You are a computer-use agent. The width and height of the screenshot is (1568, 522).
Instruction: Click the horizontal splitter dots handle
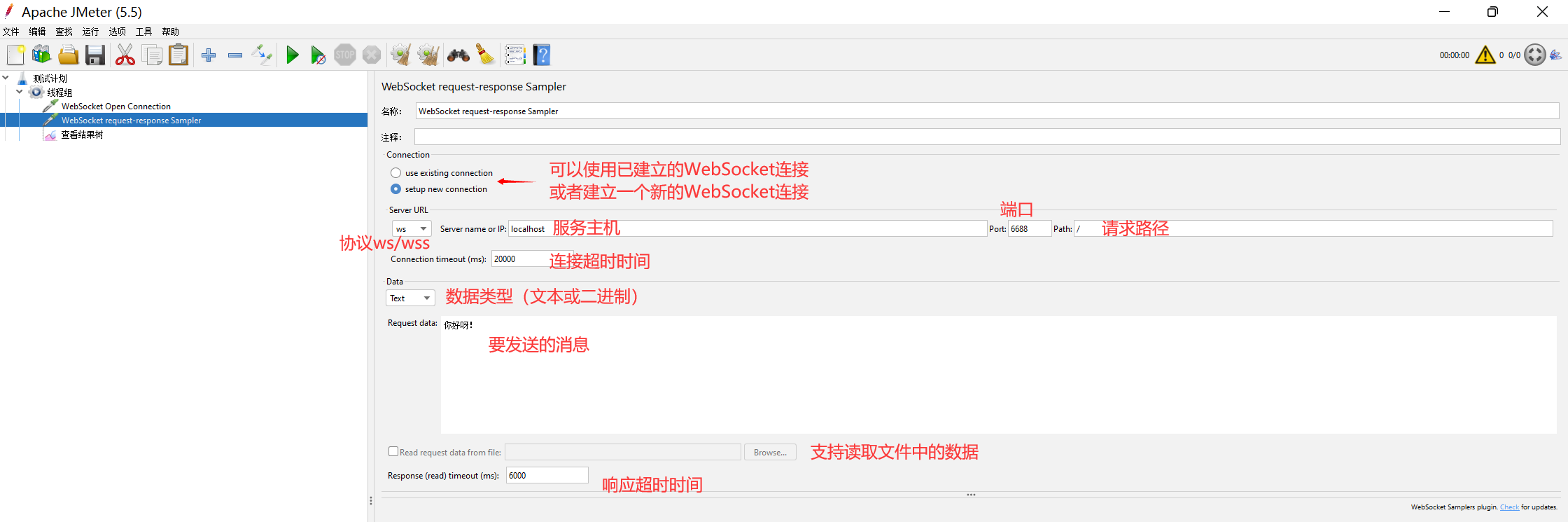pyautogui.click(x=971, y=495)
